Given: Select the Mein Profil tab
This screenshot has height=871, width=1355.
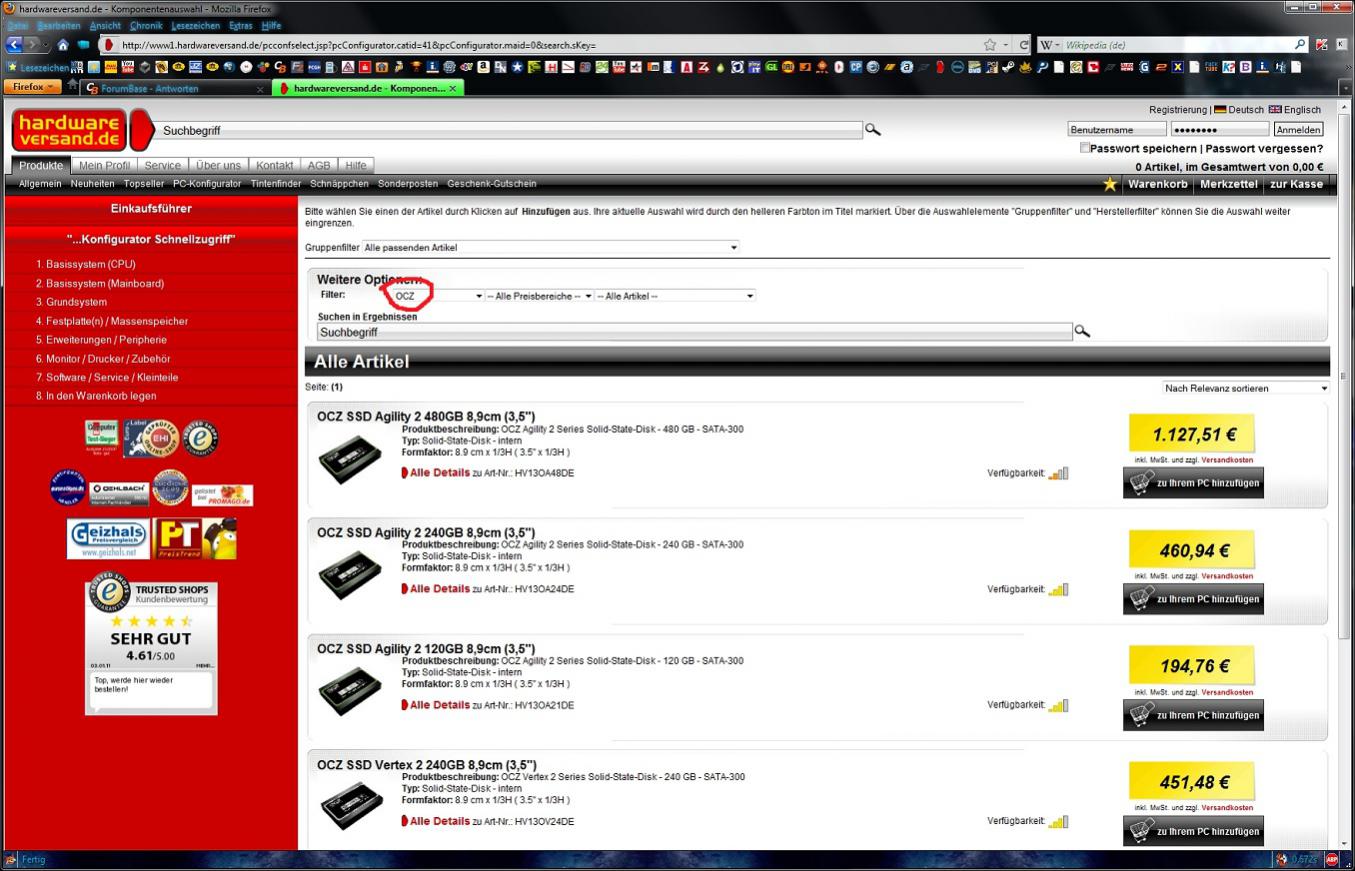Looking at the screenshot, I should (x=104, y=165).
